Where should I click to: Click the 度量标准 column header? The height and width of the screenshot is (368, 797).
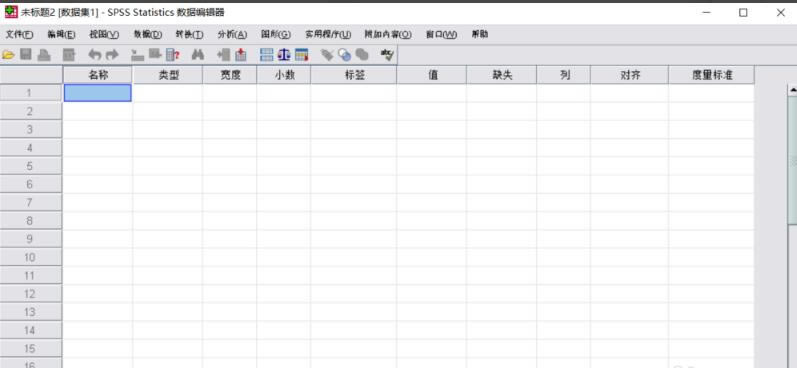point(712,75)
